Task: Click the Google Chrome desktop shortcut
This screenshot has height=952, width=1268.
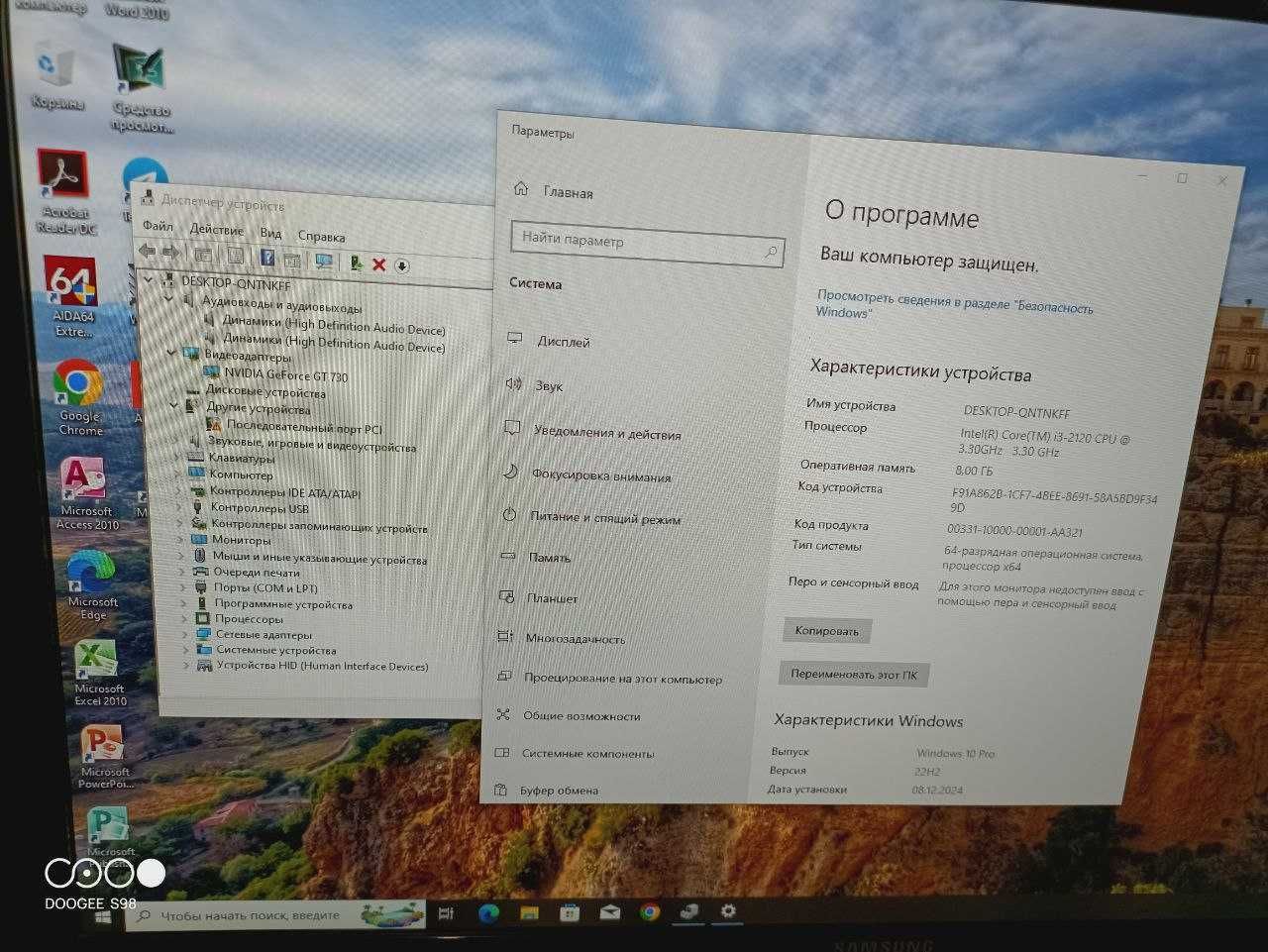Action: (79, 398)
